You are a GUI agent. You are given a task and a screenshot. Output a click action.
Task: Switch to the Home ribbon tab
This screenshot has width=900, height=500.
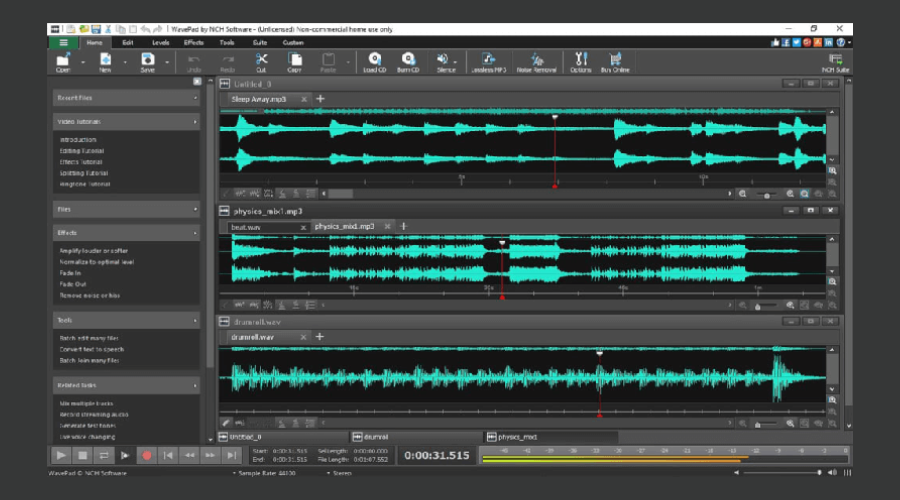pos(94,42)
